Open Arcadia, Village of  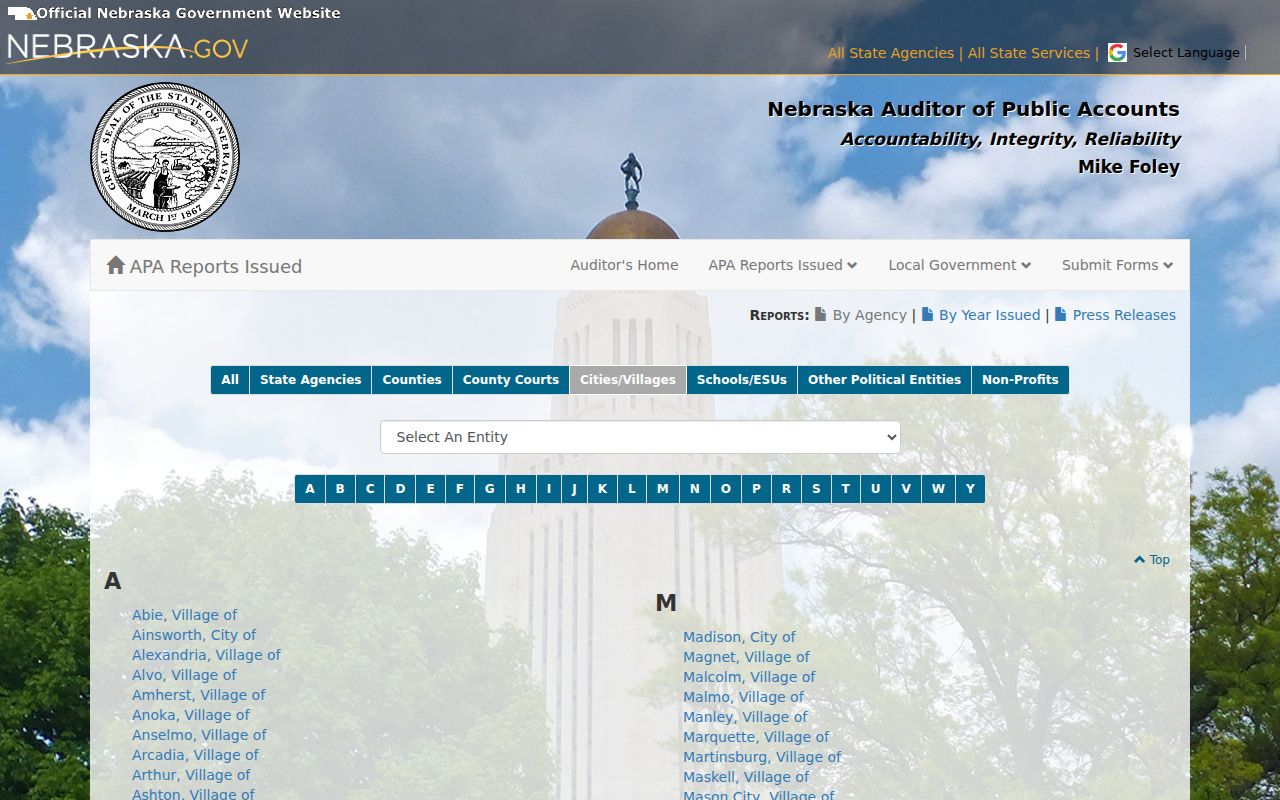(195, 755)
